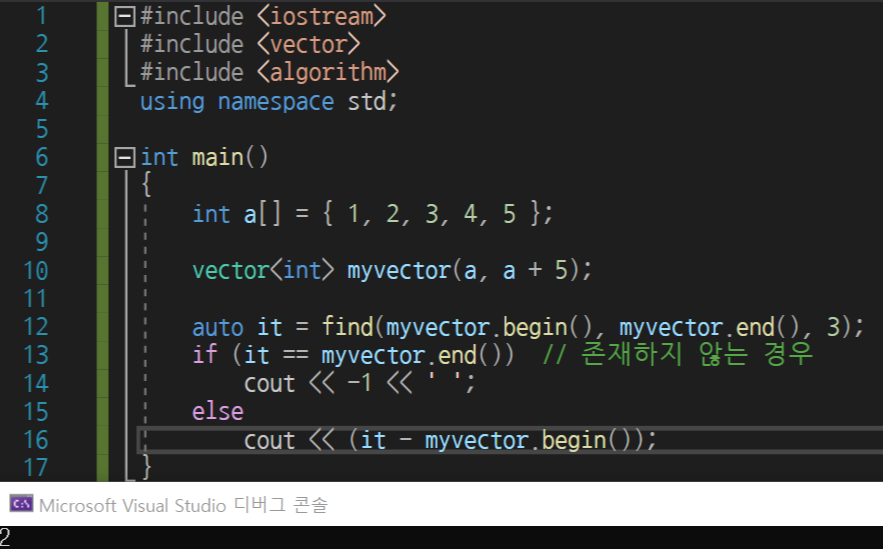Click the 'auto' keyword on line 12

(218, 328)
